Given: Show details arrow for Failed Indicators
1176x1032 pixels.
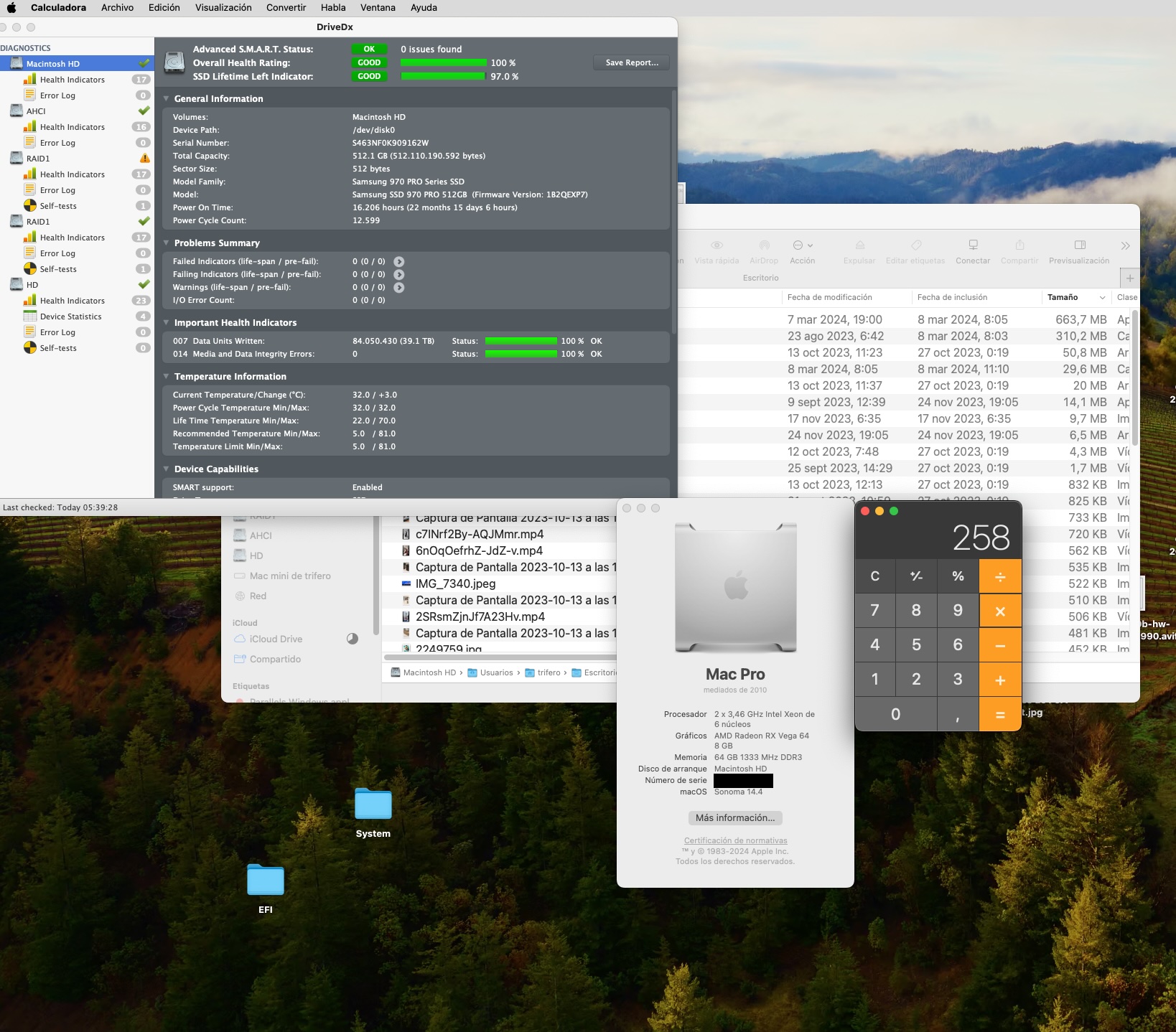Looking at the screenshot, I should click(399, 262).
